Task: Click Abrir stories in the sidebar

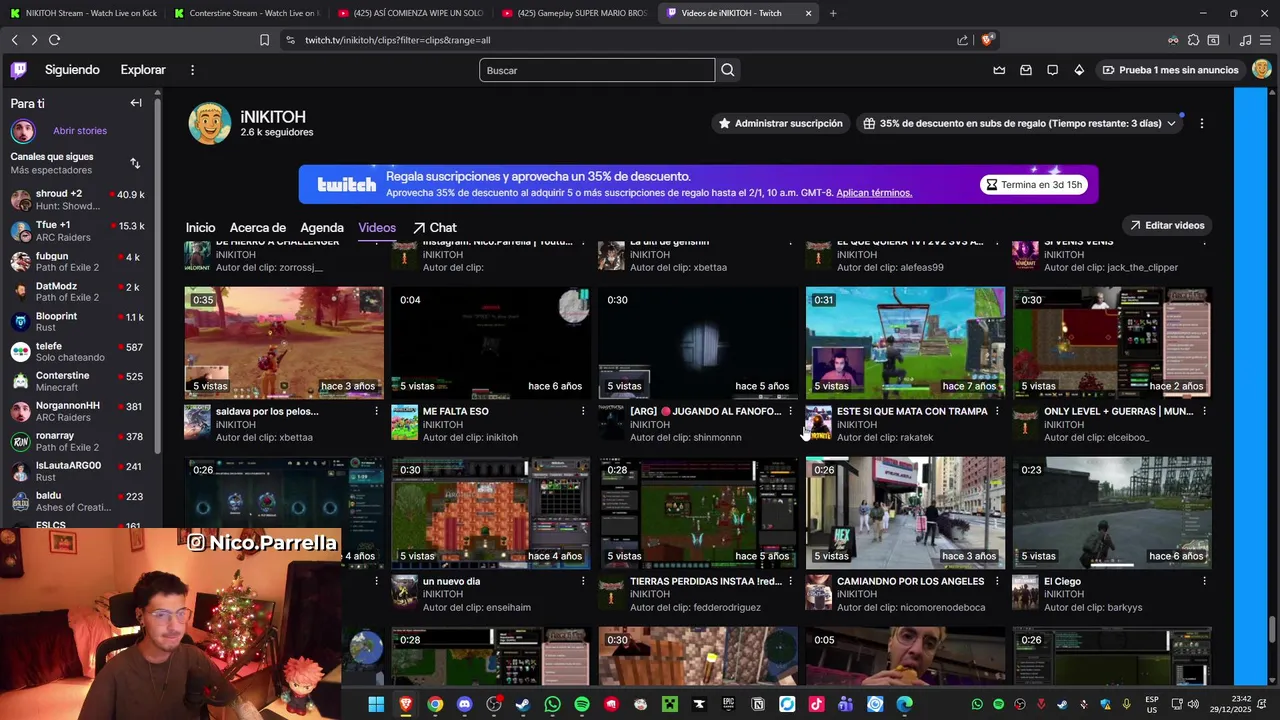Action: tap(80, 131)
